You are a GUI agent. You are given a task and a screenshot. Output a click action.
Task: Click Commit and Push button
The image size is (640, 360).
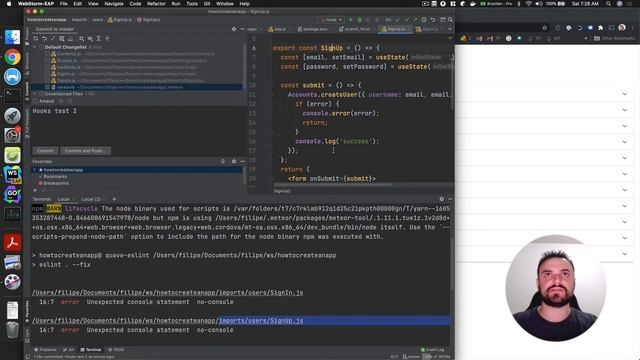[85, 151]
